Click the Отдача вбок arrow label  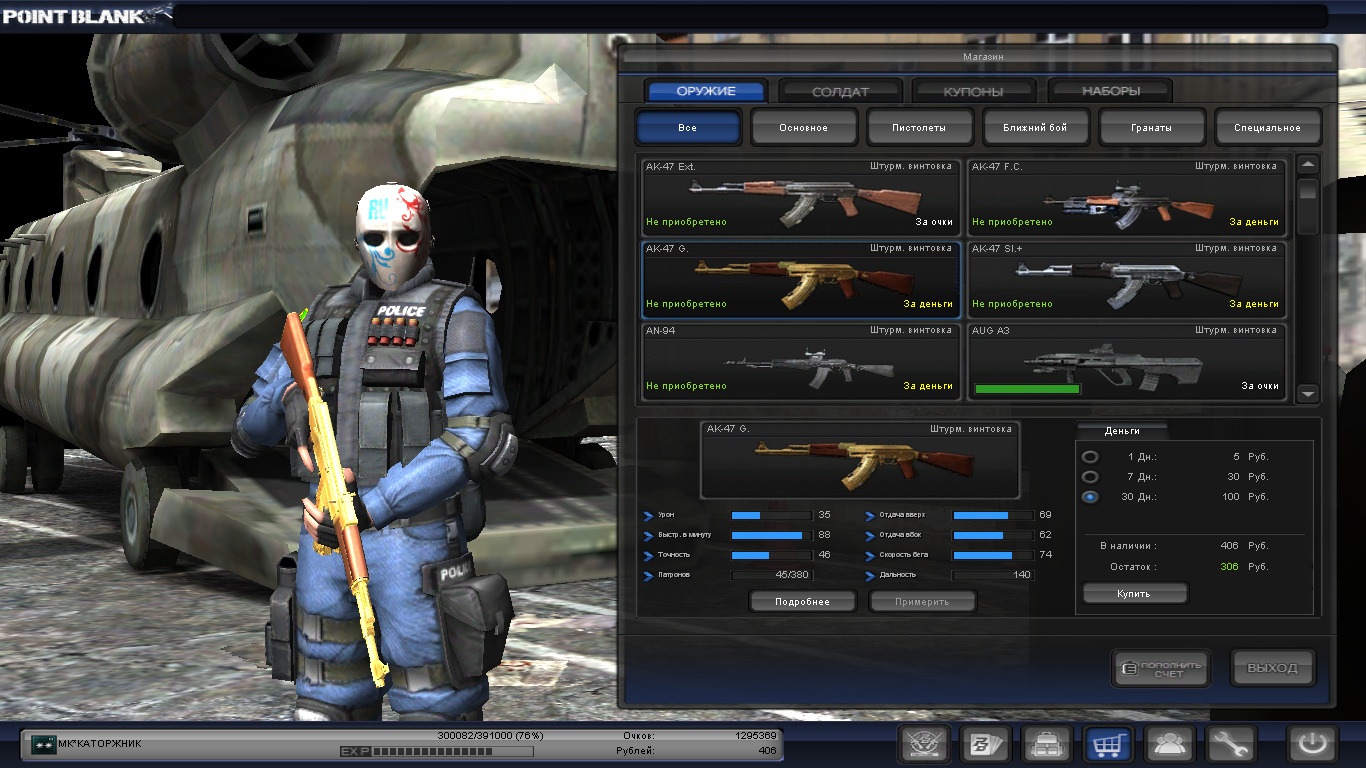pyautogui.click(x=893, y=535)
